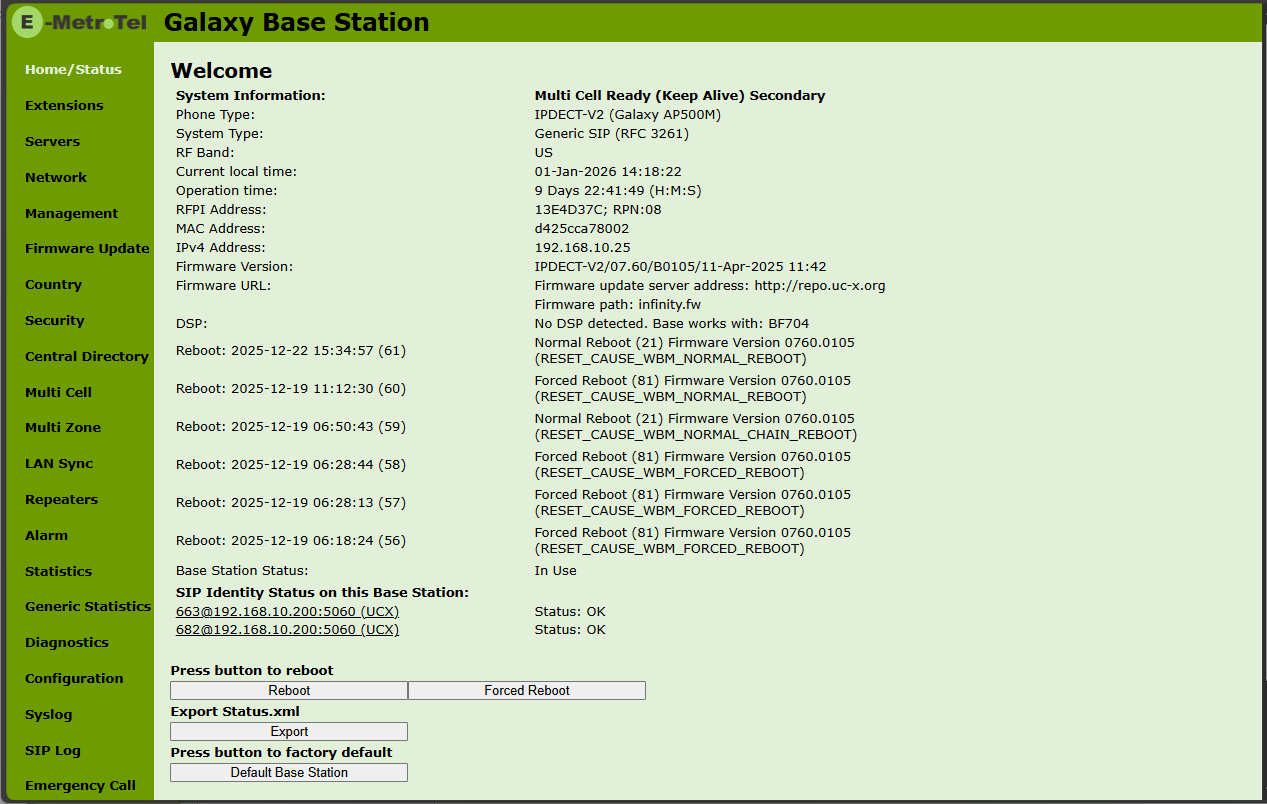Click Reboot entry 2025-12-19 11:12:30 (60)
Viewport: 1267px width, 804px height.
click(291, 389)
